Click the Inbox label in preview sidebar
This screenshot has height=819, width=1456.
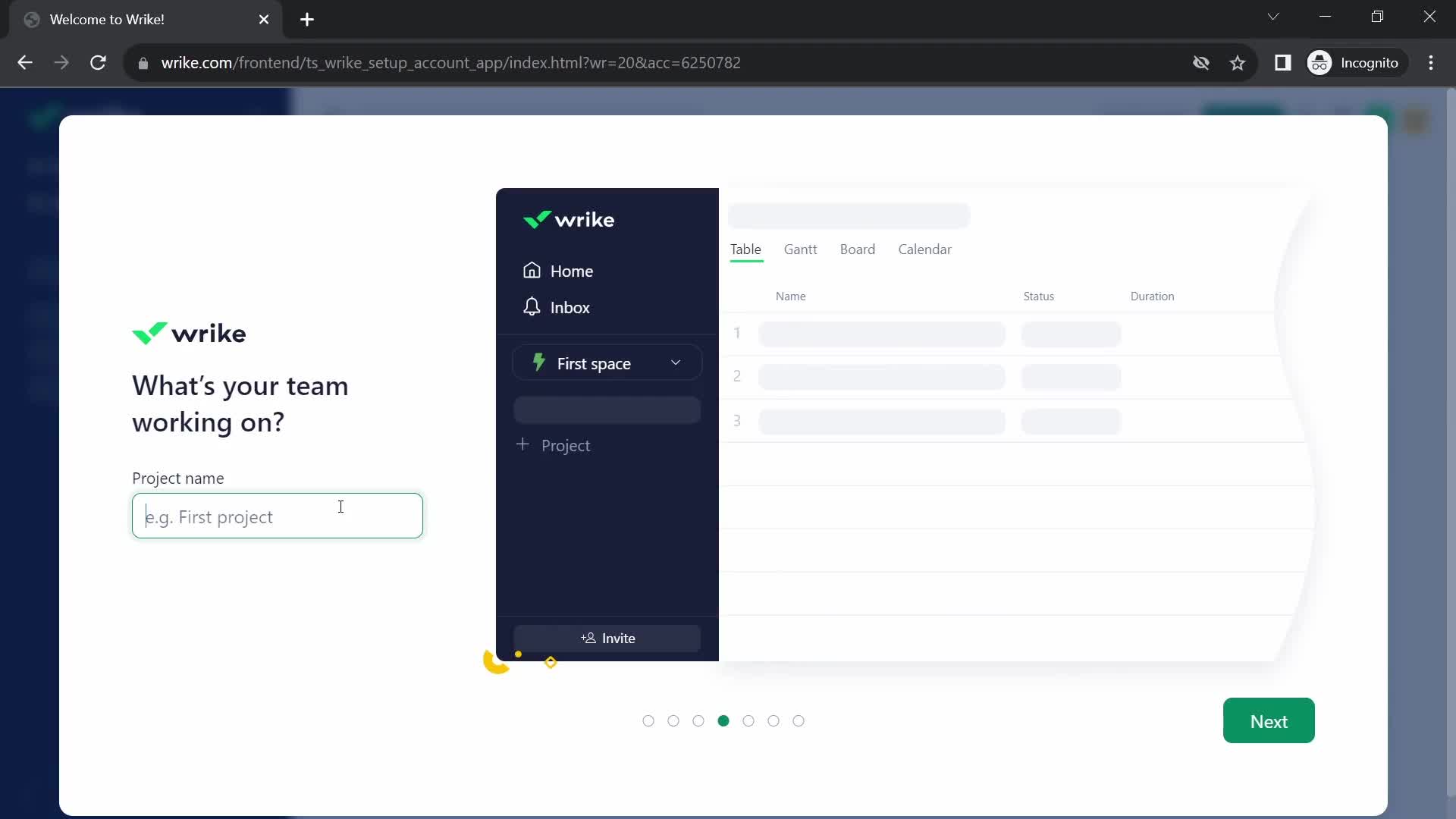tap(570, 308)
